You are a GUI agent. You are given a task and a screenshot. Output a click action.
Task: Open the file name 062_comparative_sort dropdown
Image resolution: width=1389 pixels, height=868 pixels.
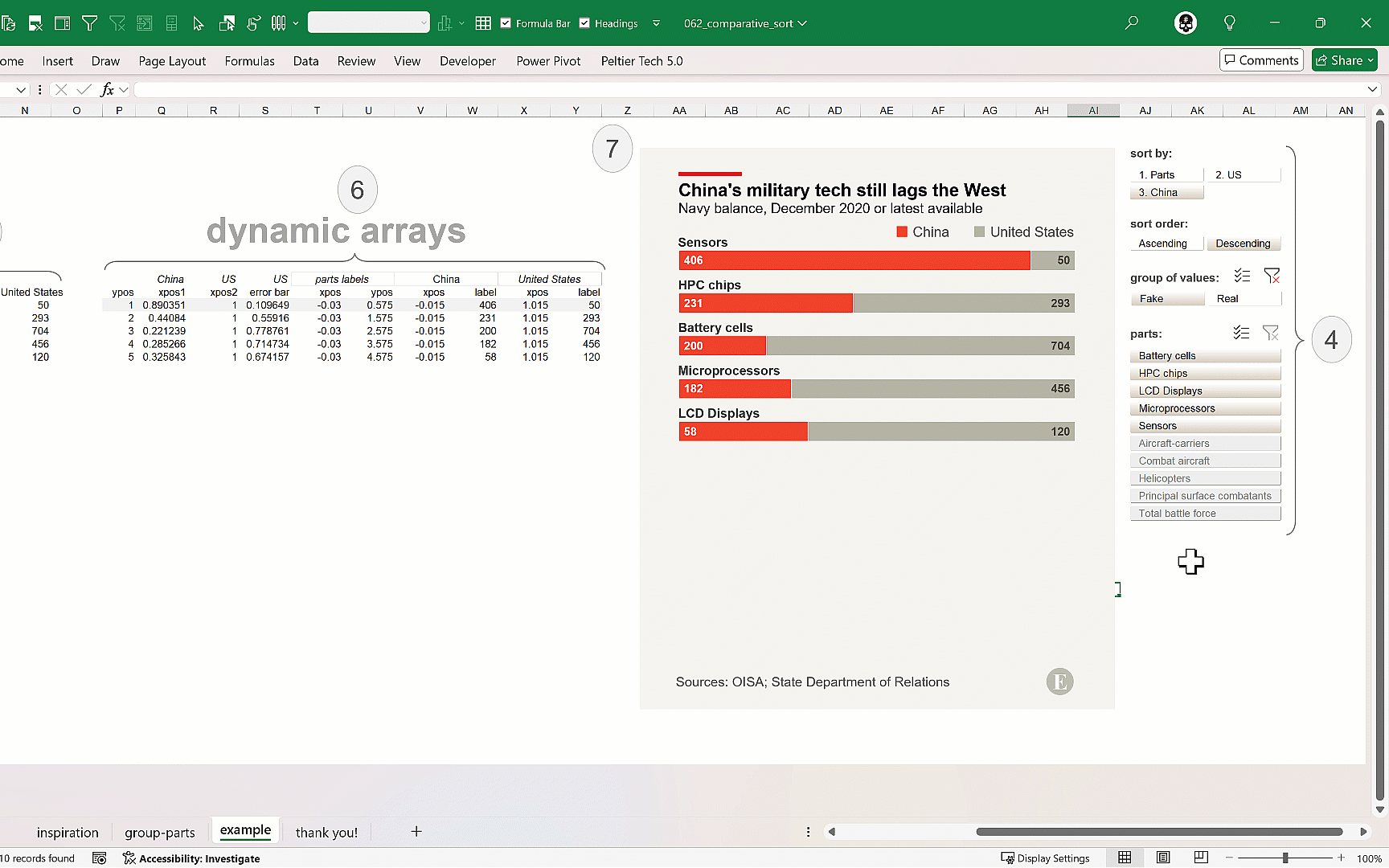(744, 23)
